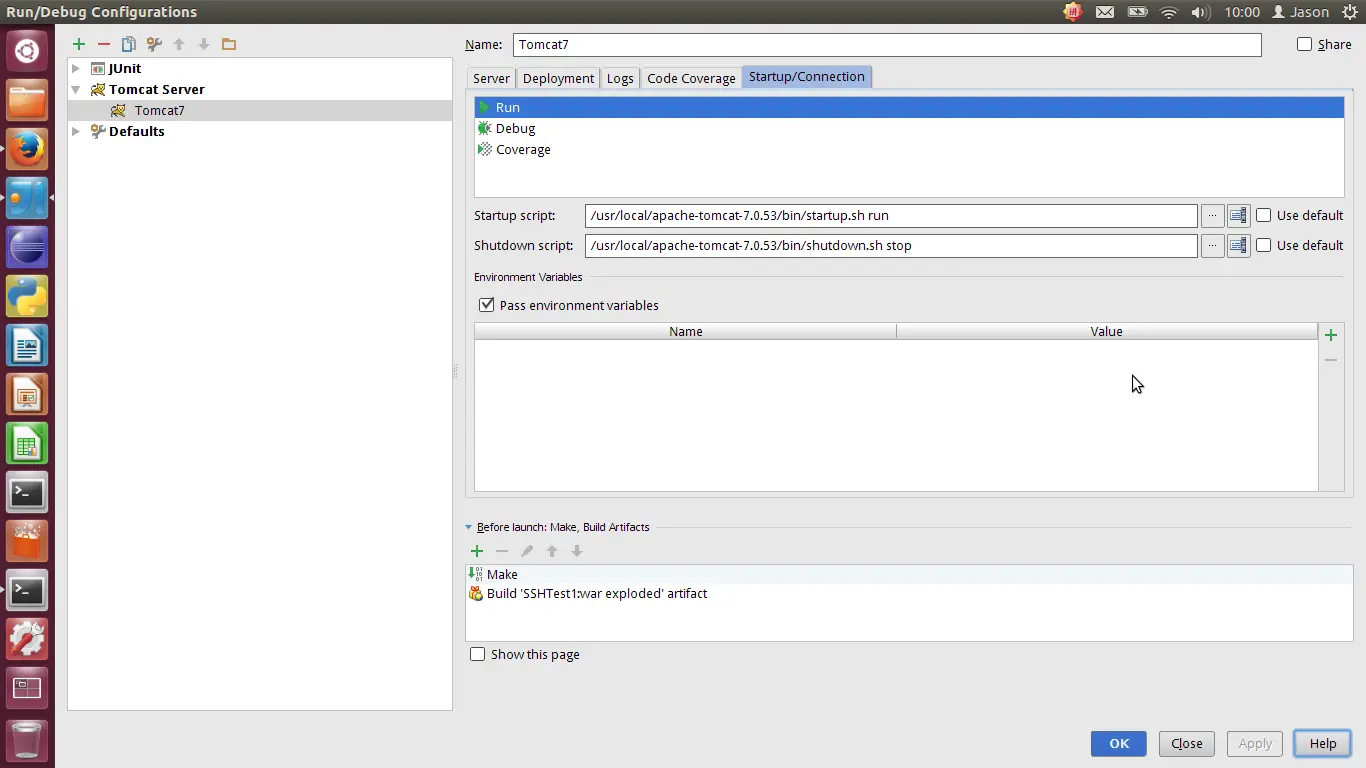
Task: Open LibreOffice Calc from the launcher
Action: [27, 443]
